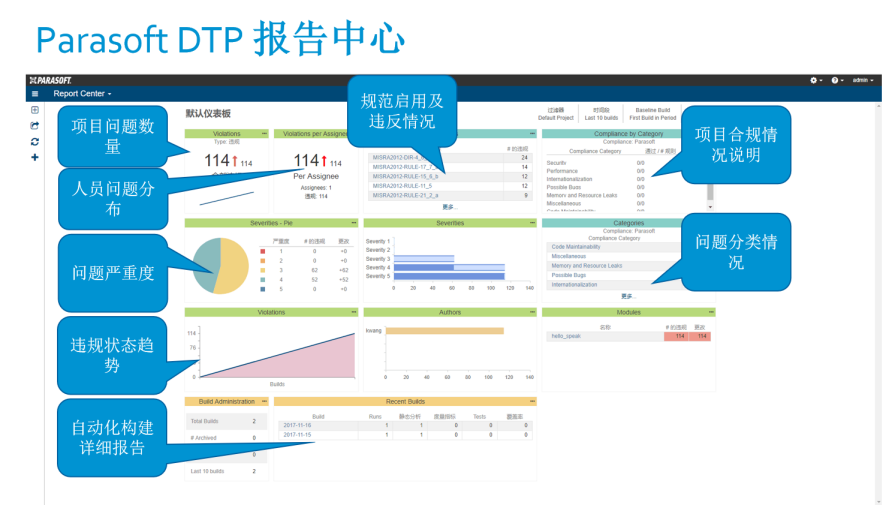Click Last 10 builds period selector at top
The height and width of the screenshot is (505, 895).
pyautogui.click(x=601, y=114)
